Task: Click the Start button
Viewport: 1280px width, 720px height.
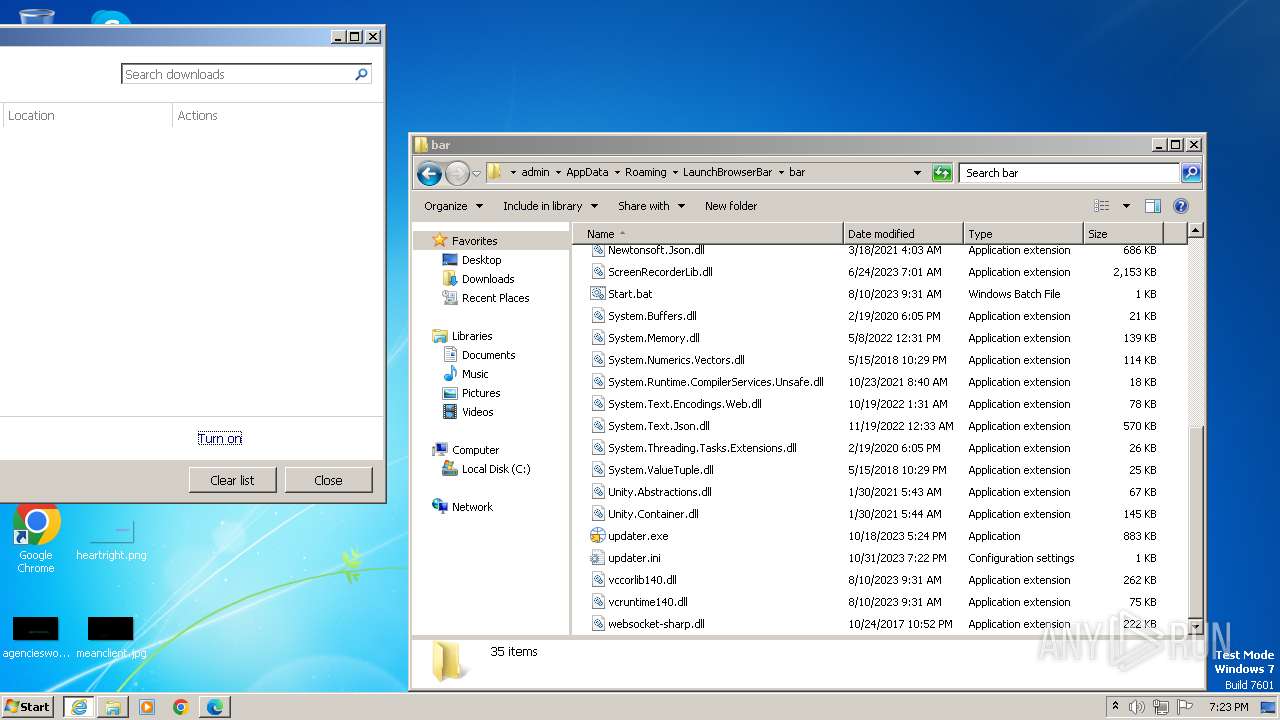Action: click(27, 706)
